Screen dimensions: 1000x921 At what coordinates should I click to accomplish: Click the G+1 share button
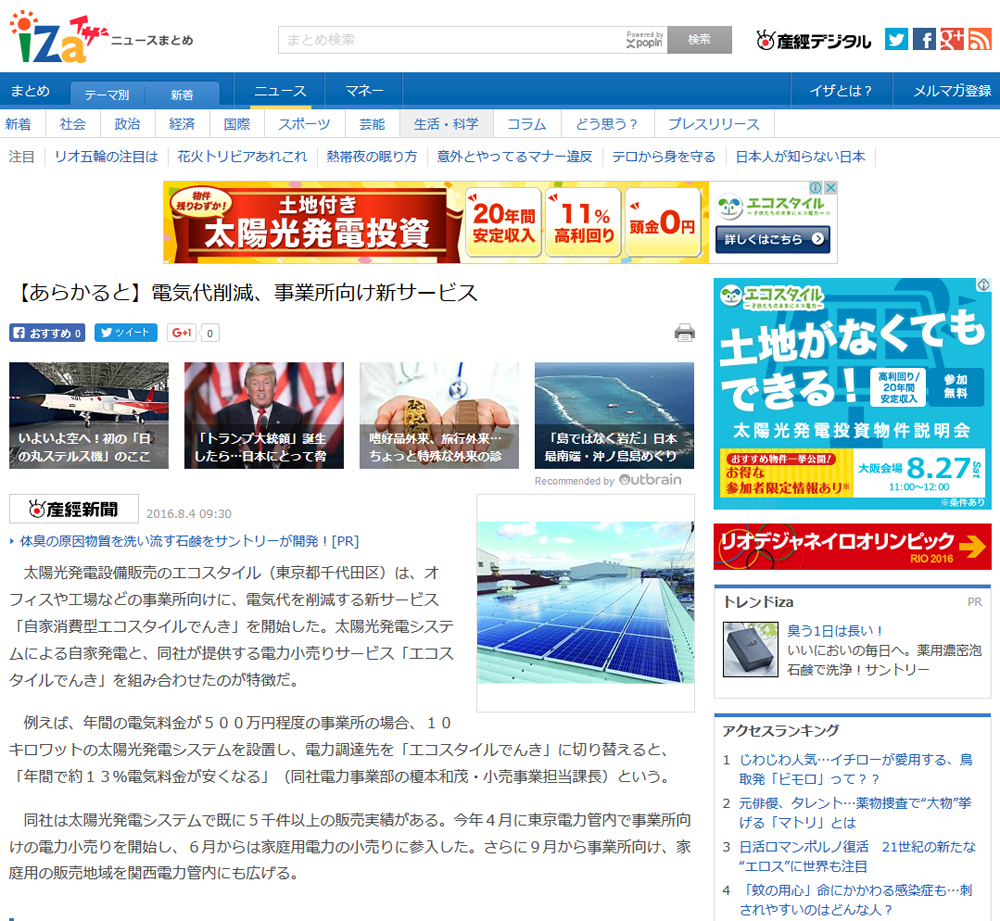point(182,333)
